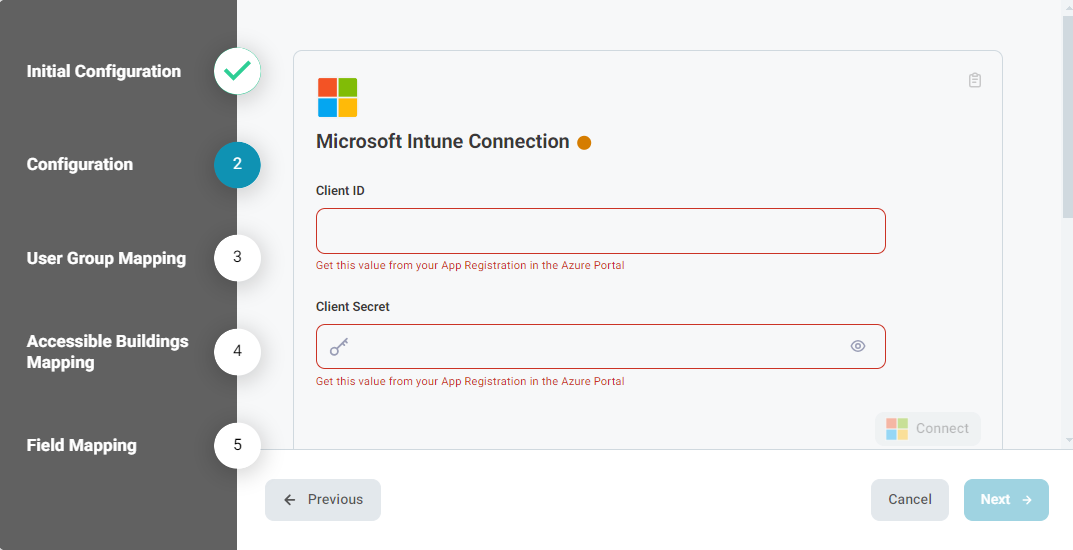Jump to step 4 circle
Screen dimensions: 1073x550
pos(237,352)
